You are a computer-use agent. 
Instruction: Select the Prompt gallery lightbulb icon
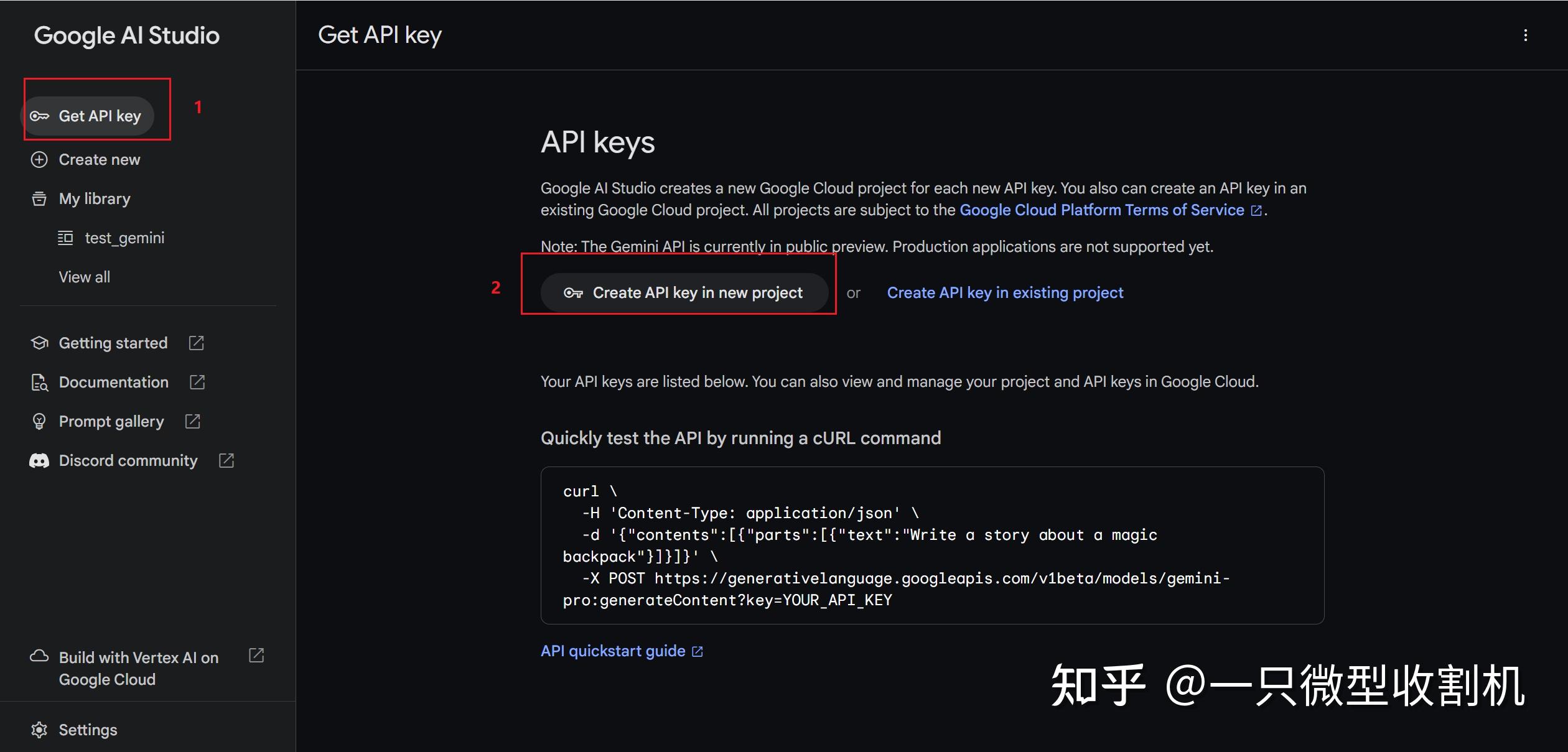tap(39, 421)
